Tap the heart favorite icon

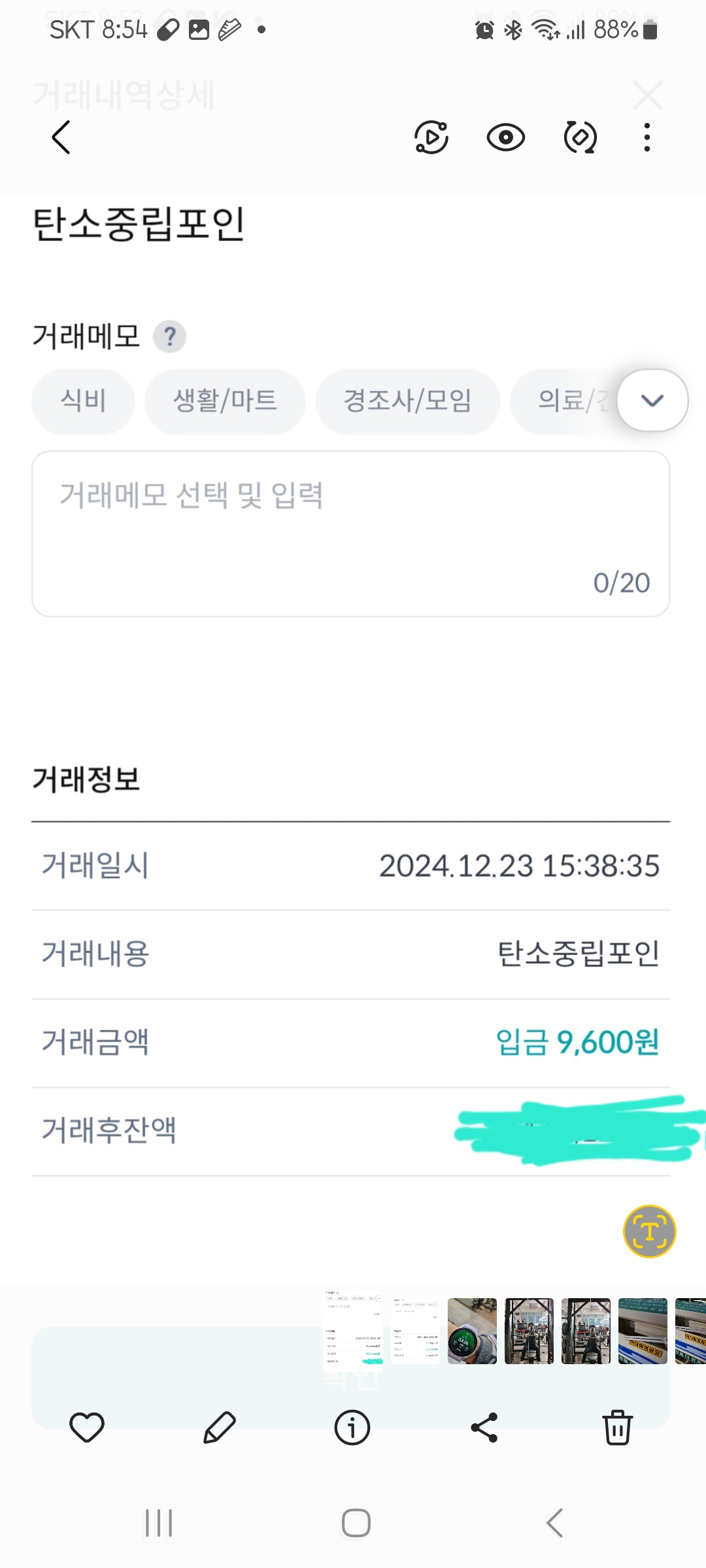tap(87, 1427)
